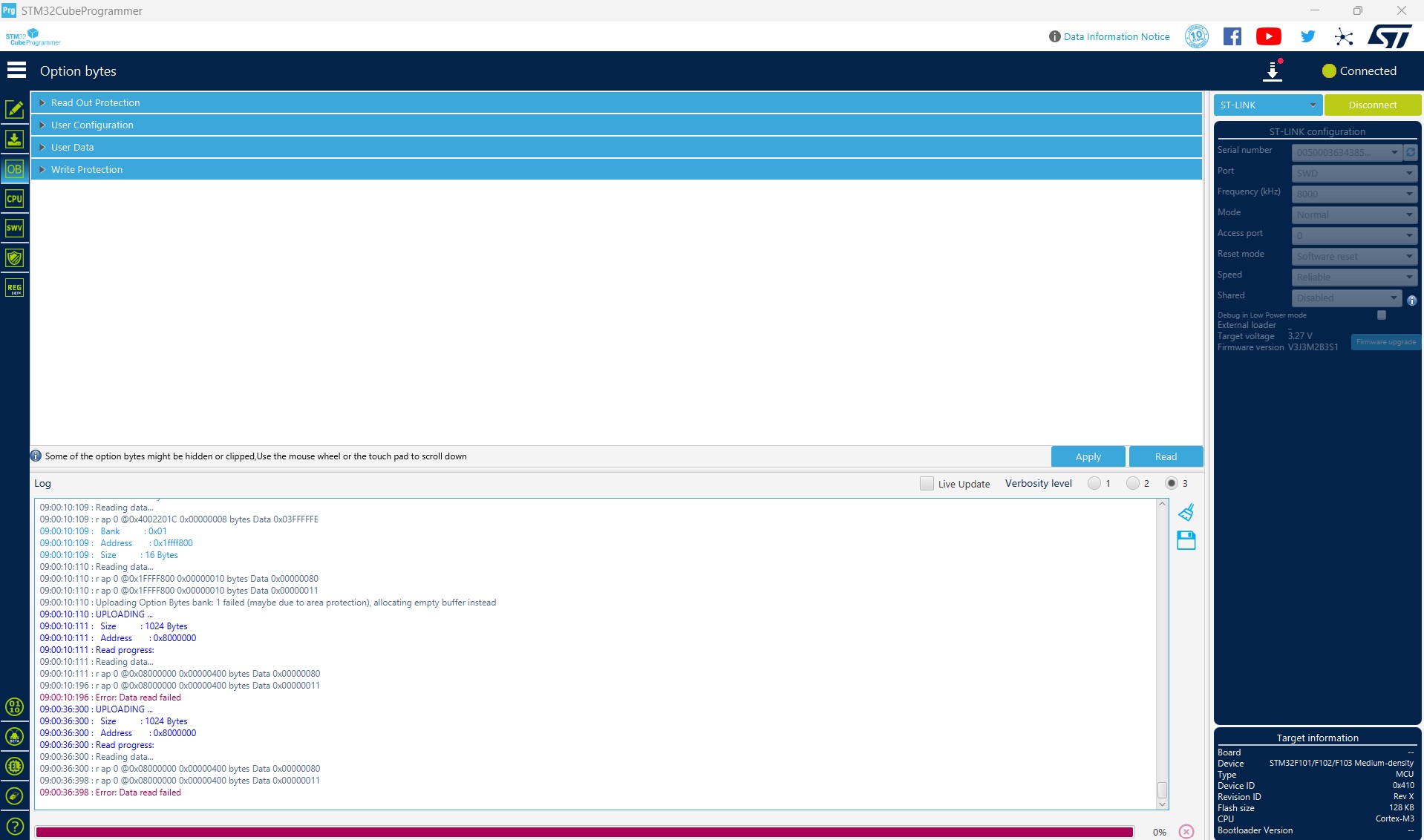Click the Apply button
1424x840 pixels.
click(x=1088, y=456)
